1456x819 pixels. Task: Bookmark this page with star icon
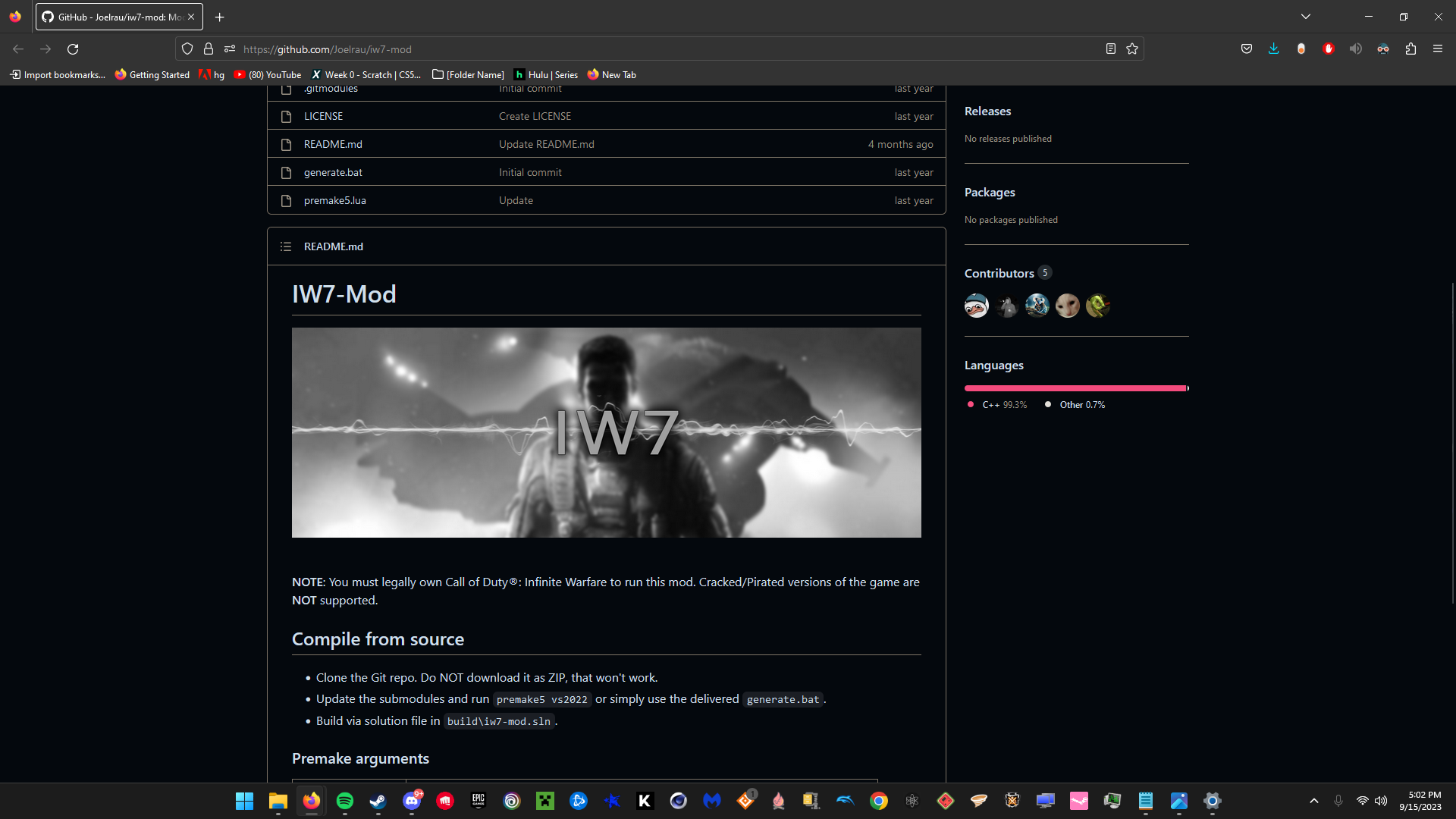[1132, 49]
